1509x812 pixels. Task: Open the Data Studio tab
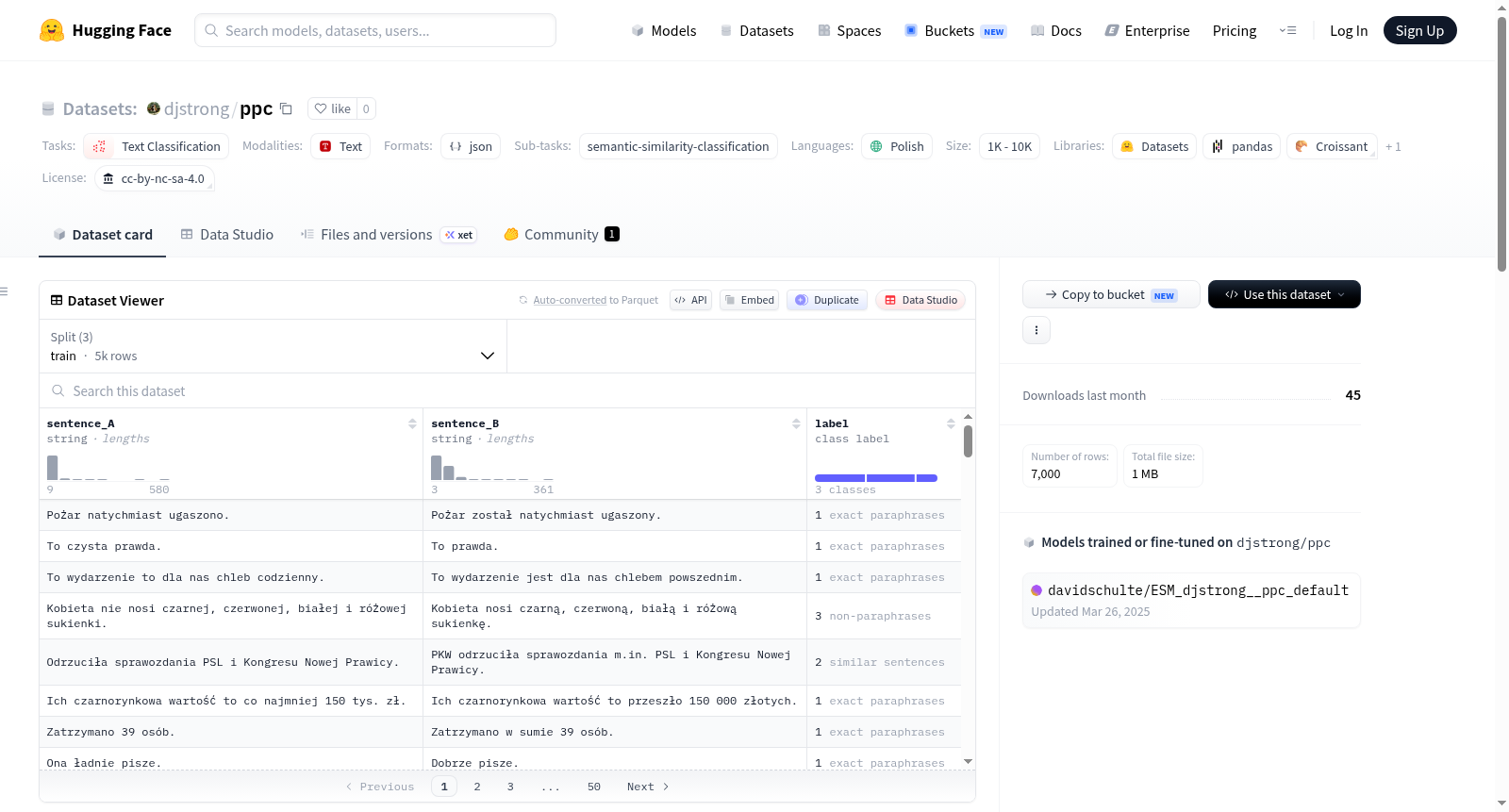226,235
